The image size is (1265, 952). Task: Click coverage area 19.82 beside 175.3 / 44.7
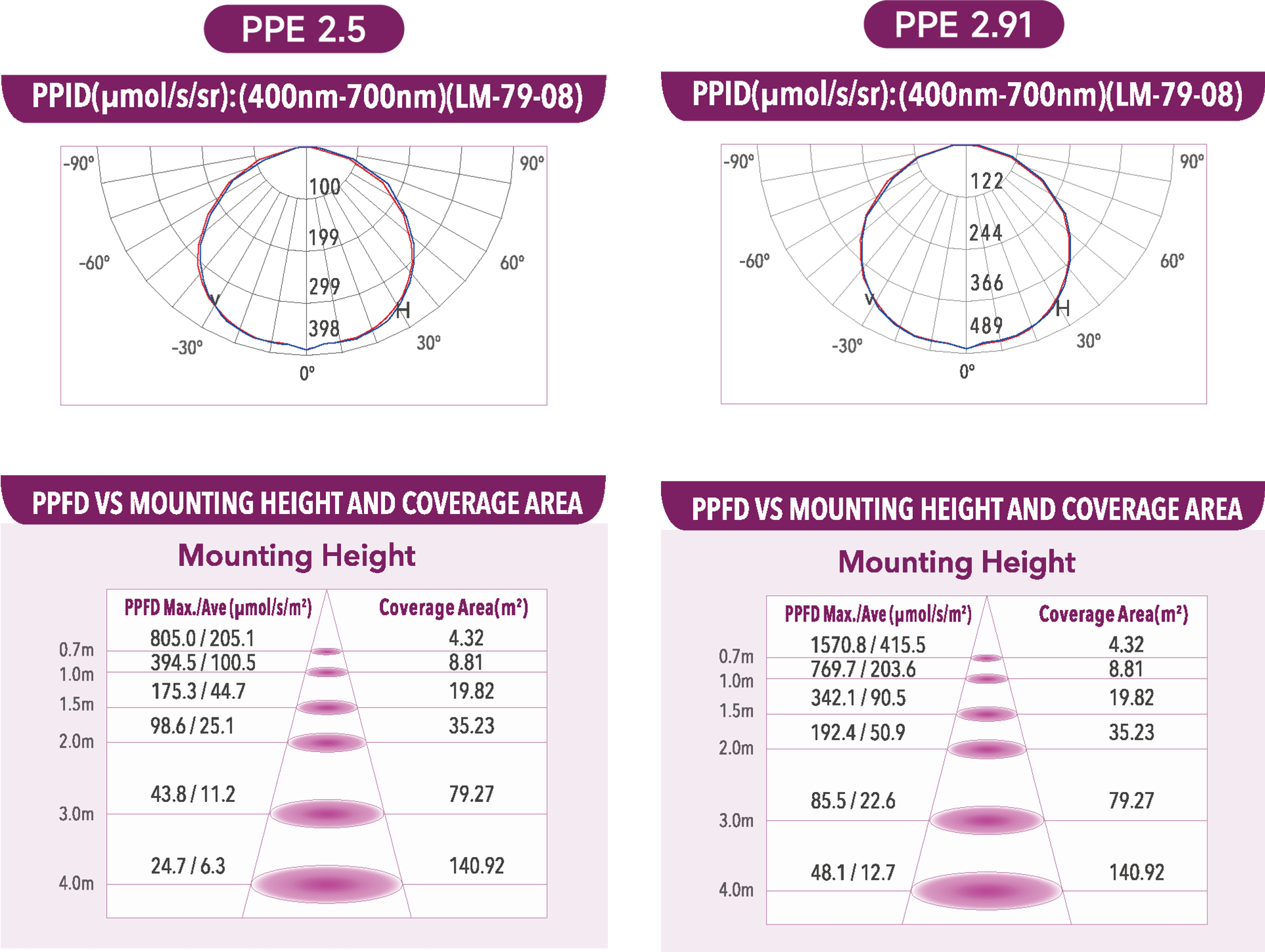[x=471, y=691]
